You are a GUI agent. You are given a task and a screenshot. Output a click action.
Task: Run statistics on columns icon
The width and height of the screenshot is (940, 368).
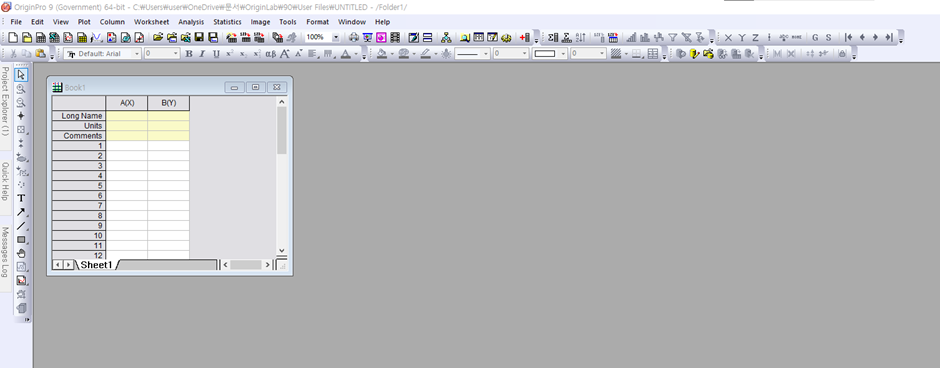[x=553, y=37]
